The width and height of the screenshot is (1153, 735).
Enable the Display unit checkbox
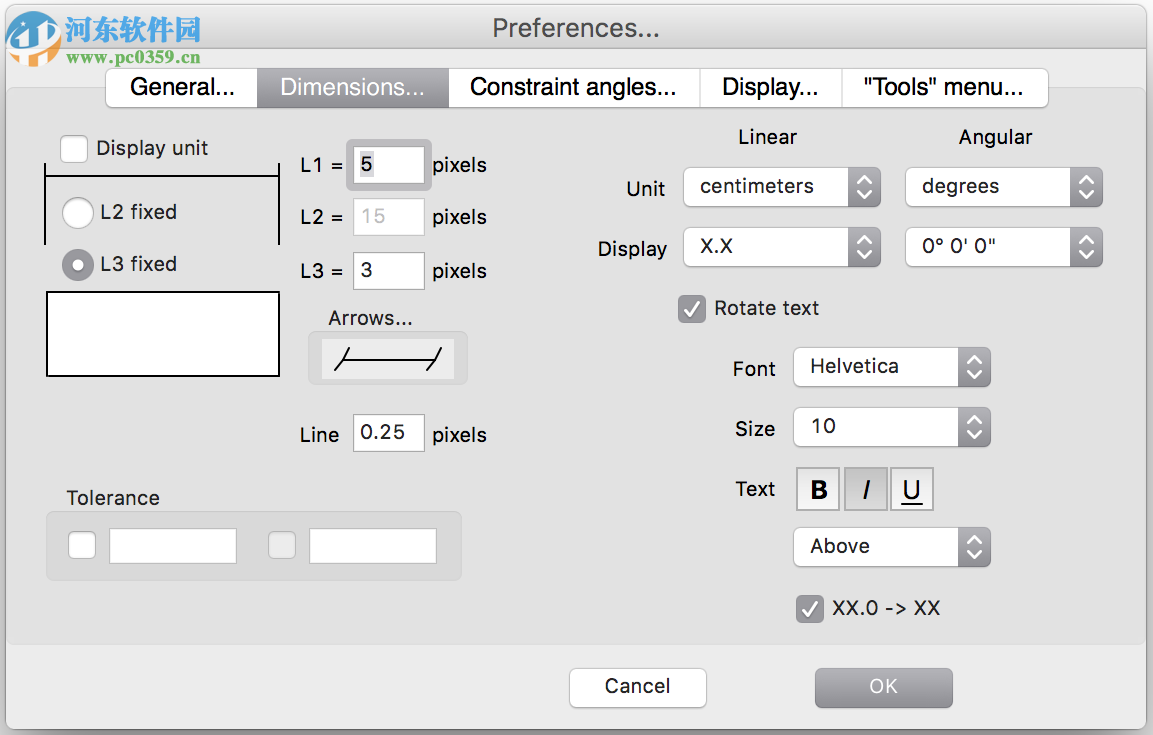point(74,147)
